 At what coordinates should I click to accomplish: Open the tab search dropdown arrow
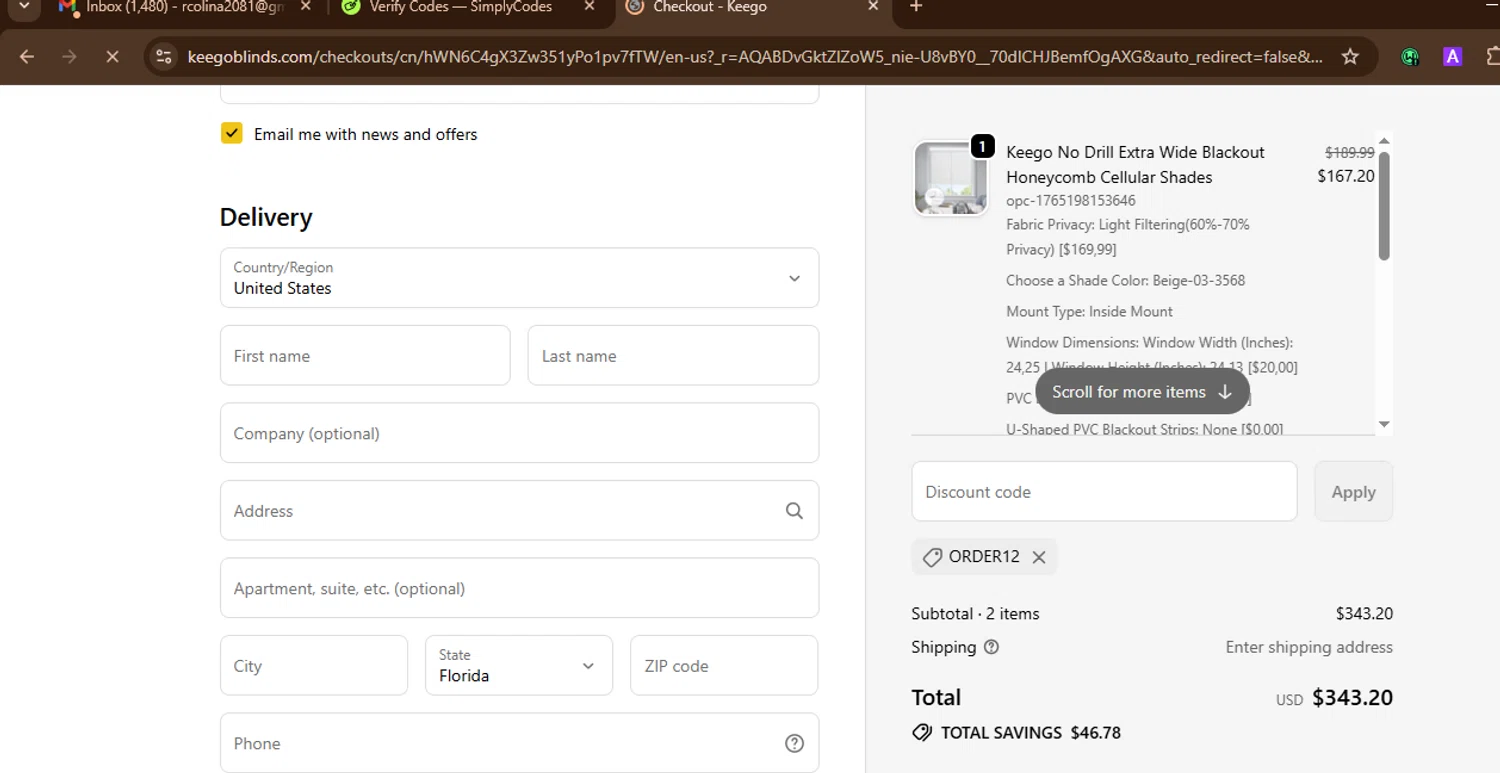24,7
